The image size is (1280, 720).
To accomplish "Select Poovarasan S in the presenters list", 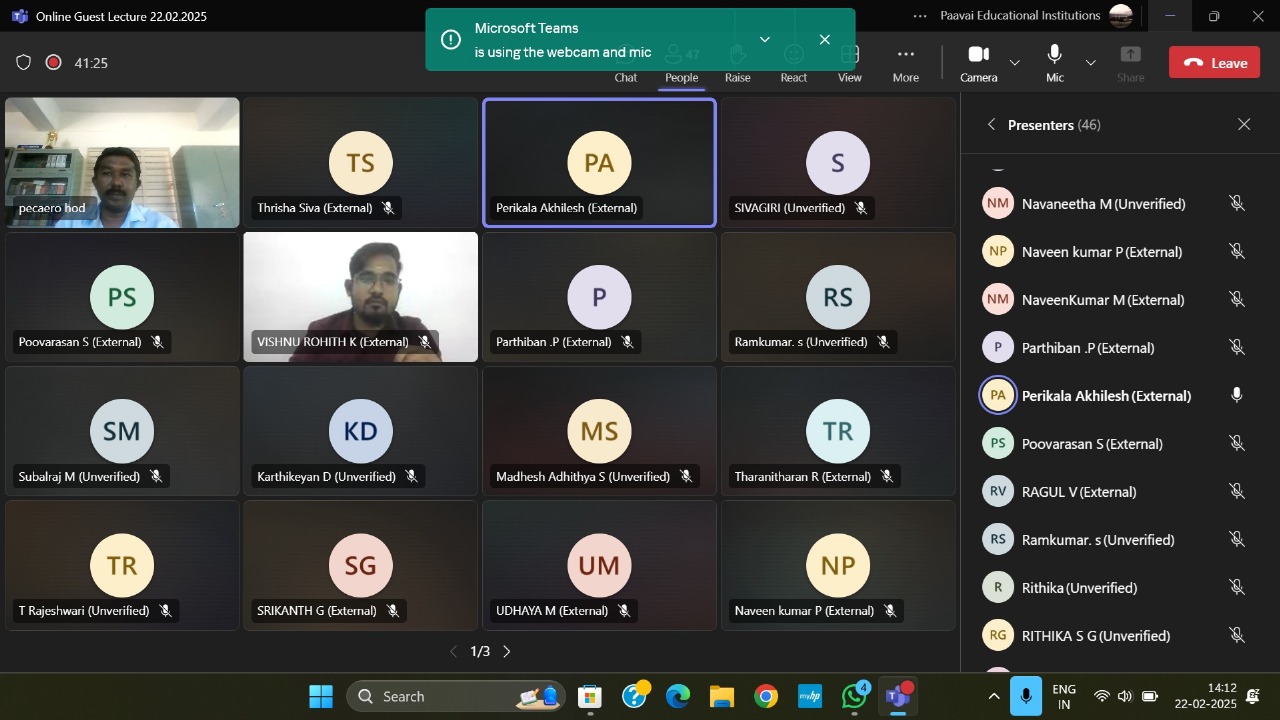I will 1090,444.
